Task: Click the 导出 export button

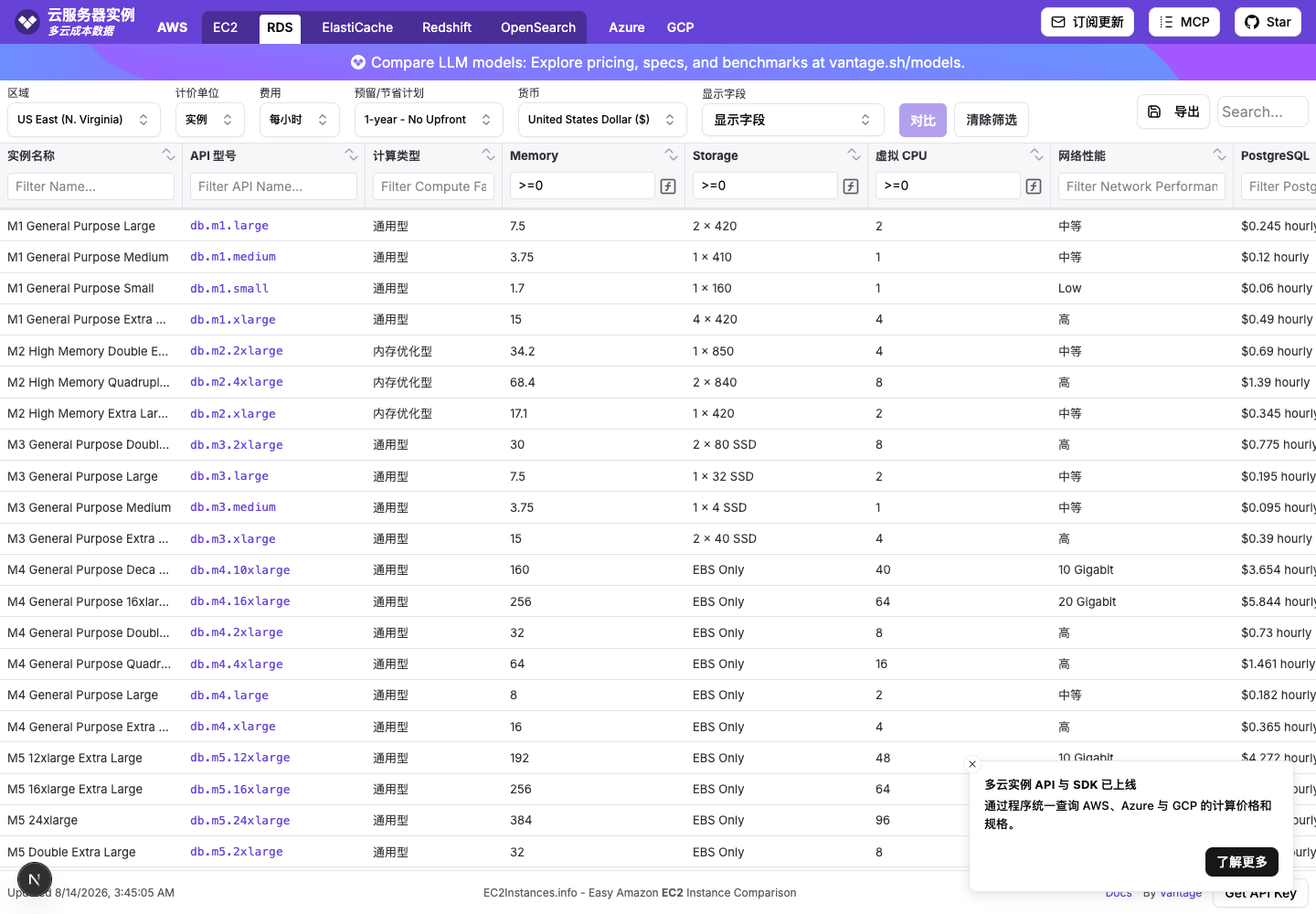Action: [1173, 112]
